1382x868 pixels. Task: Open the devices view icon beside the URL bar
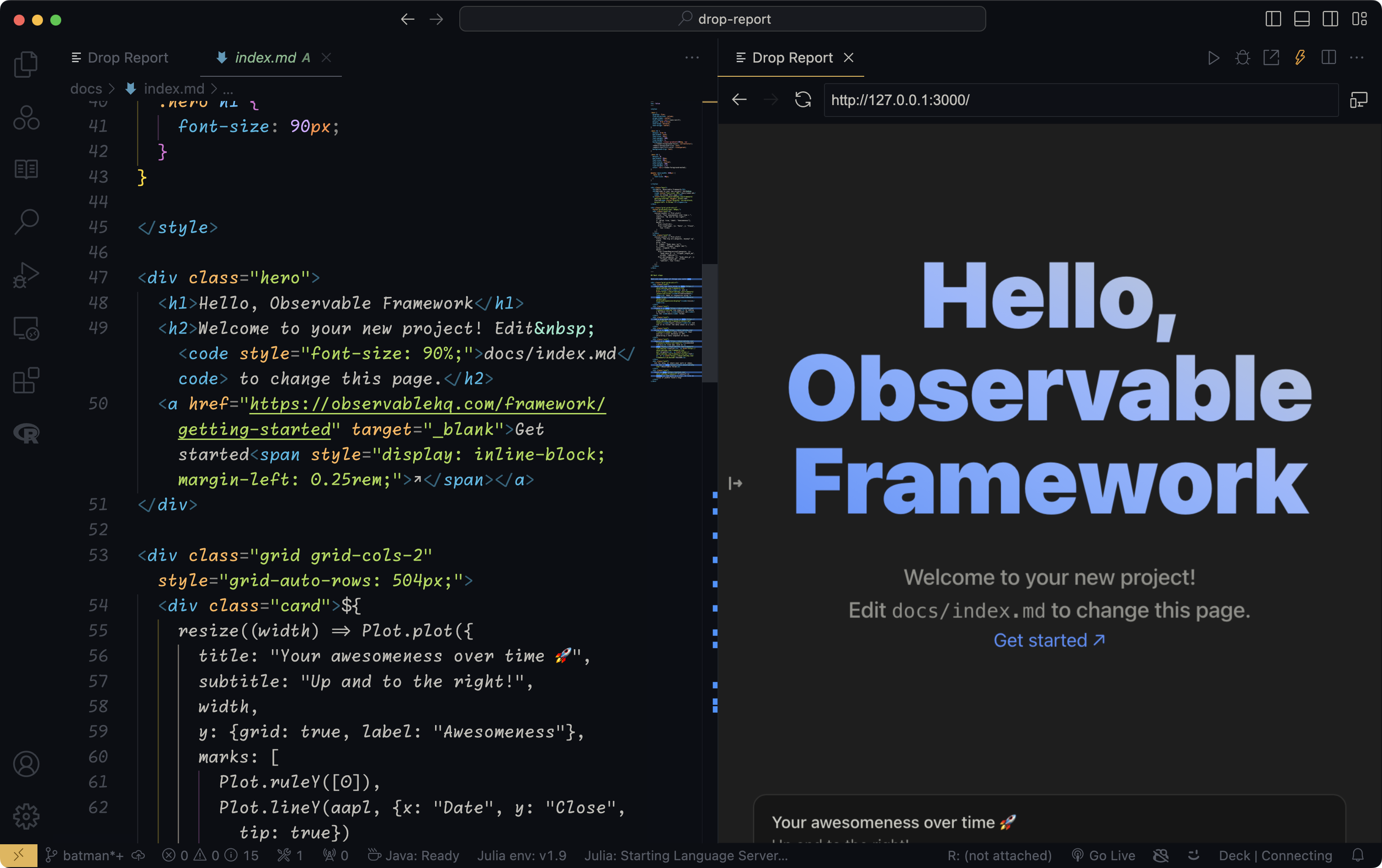[x=1359, y=100]
